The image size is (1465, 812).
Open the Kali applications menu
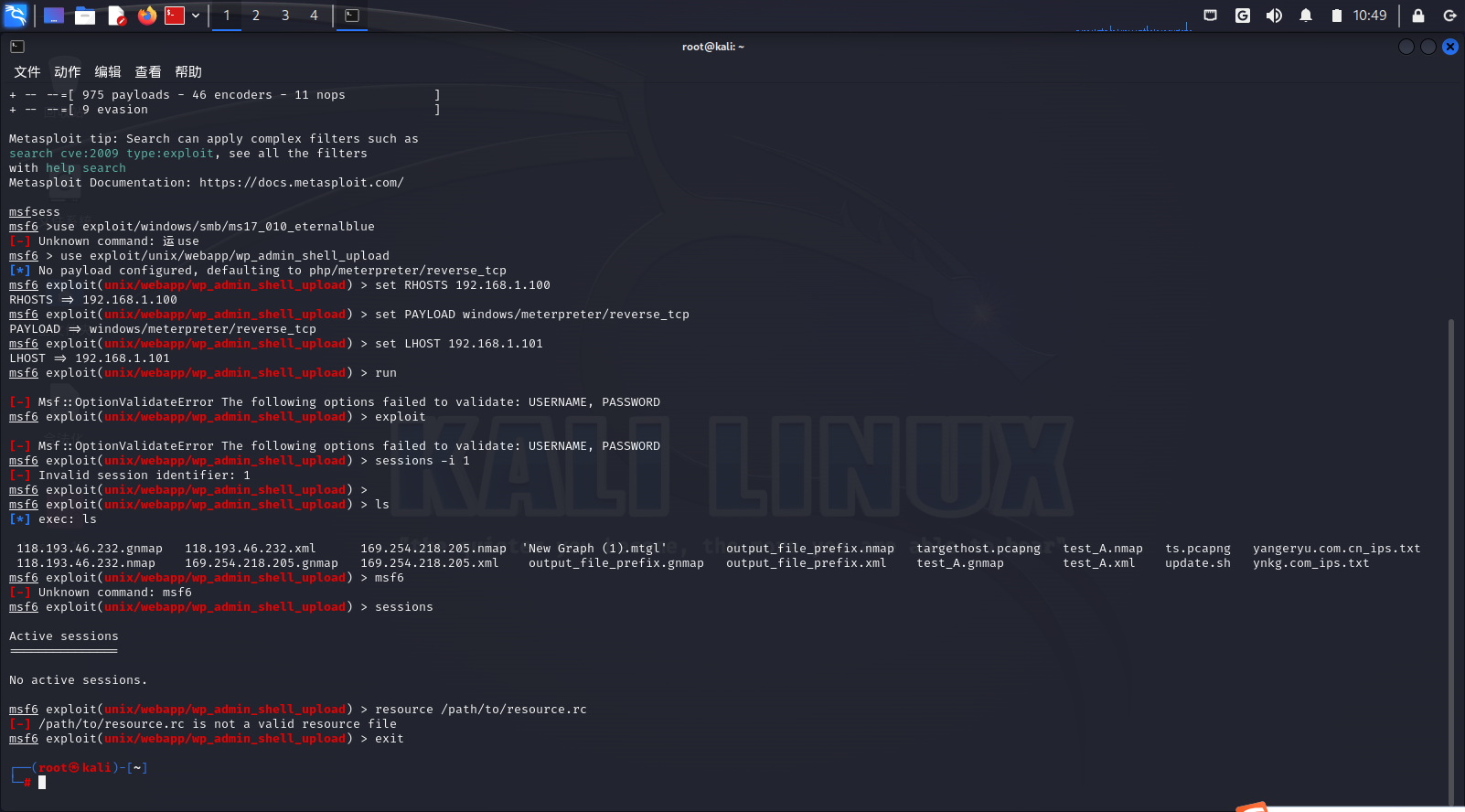[x=16, y=16]
